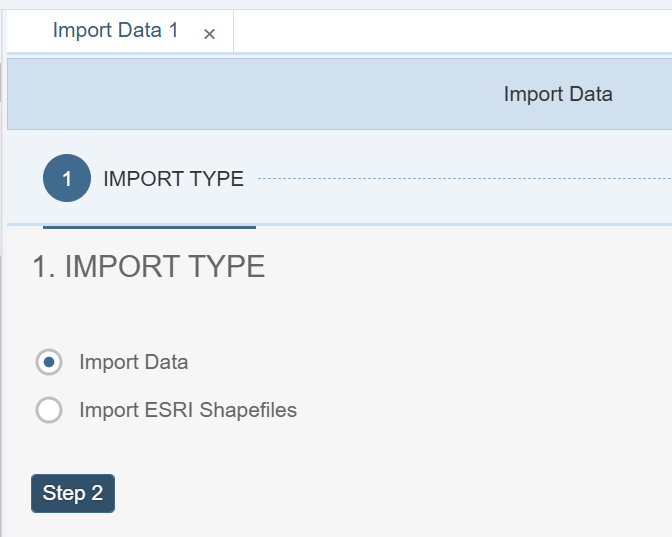This screenshot has width=672, height=537.
Task: Click the Import ESRI Shapefiles label text
Action: [x=187, y=410]
